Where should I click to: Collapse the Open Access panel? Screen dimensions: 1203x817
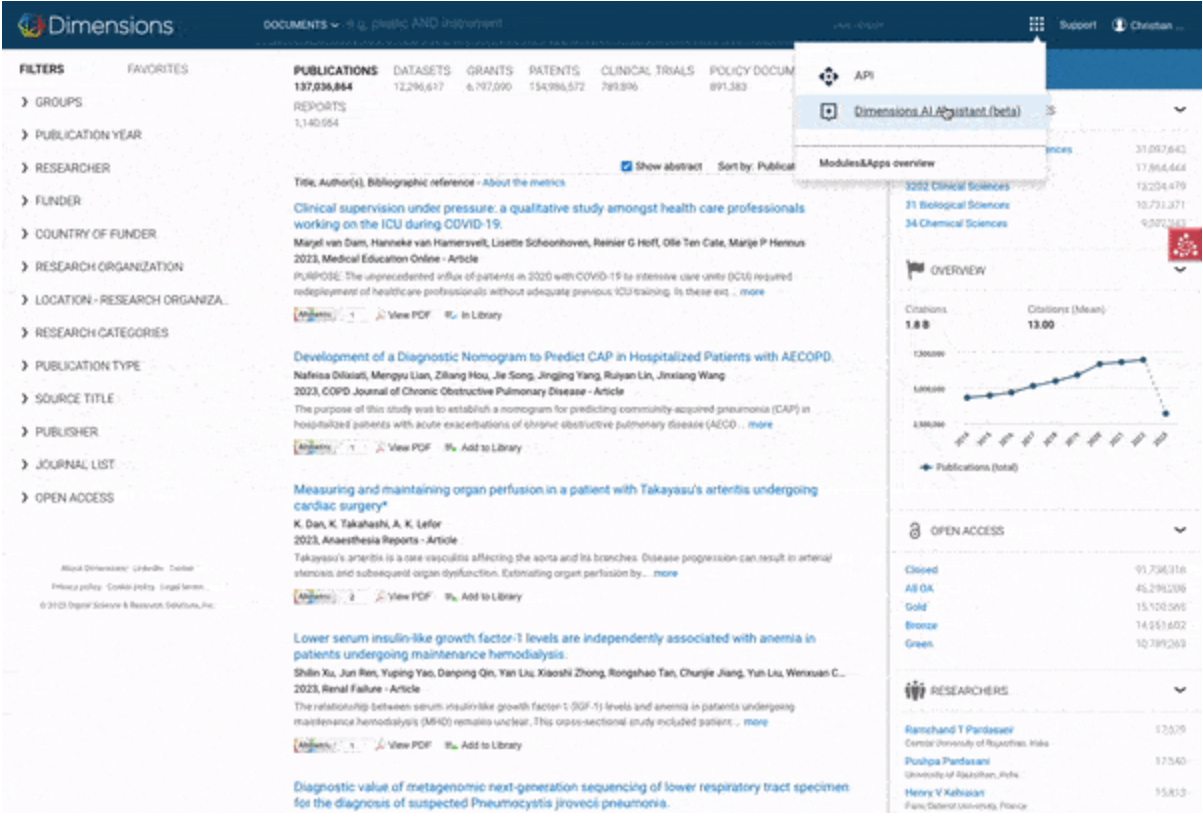1178,530
